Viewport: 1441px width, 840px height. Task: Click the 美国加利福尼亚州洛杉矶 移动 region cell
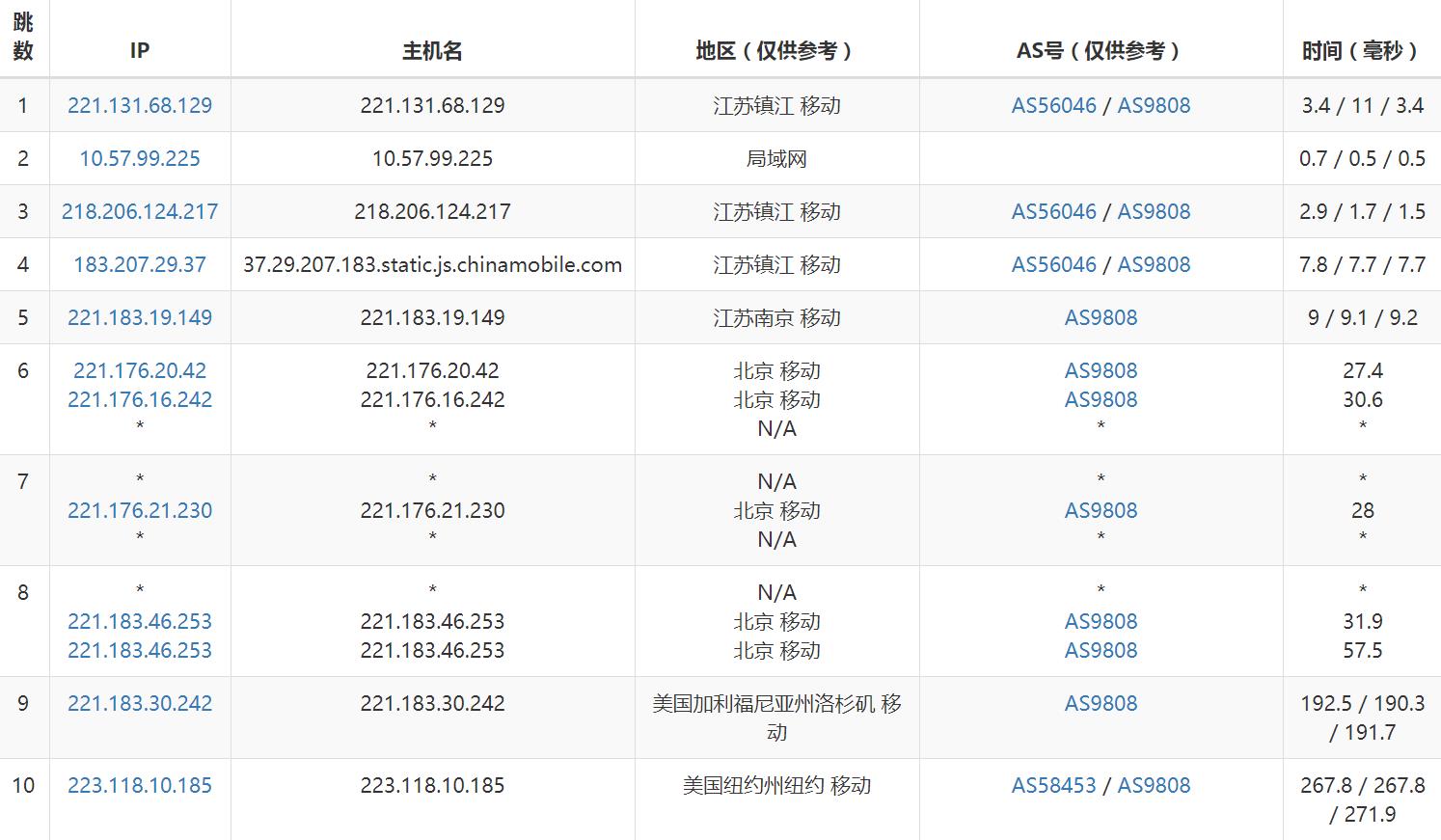pos(776,718)
